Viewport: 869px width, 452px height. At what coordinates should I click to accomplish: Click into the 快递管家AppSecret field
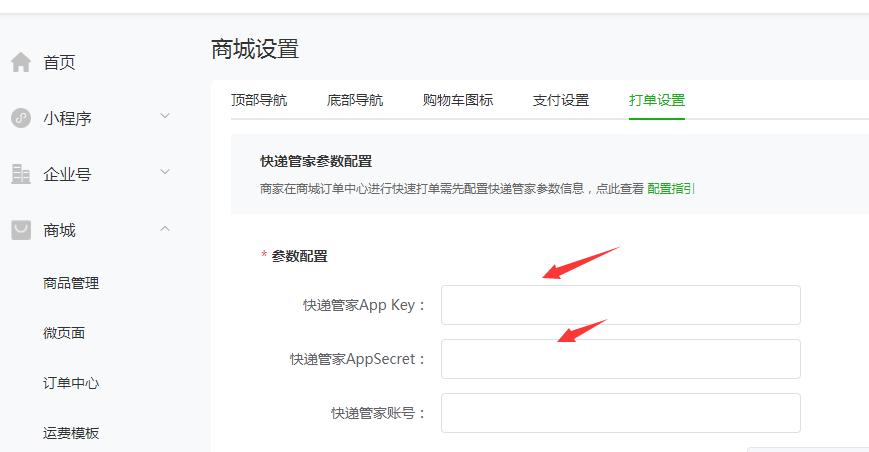tap(620, 359)
